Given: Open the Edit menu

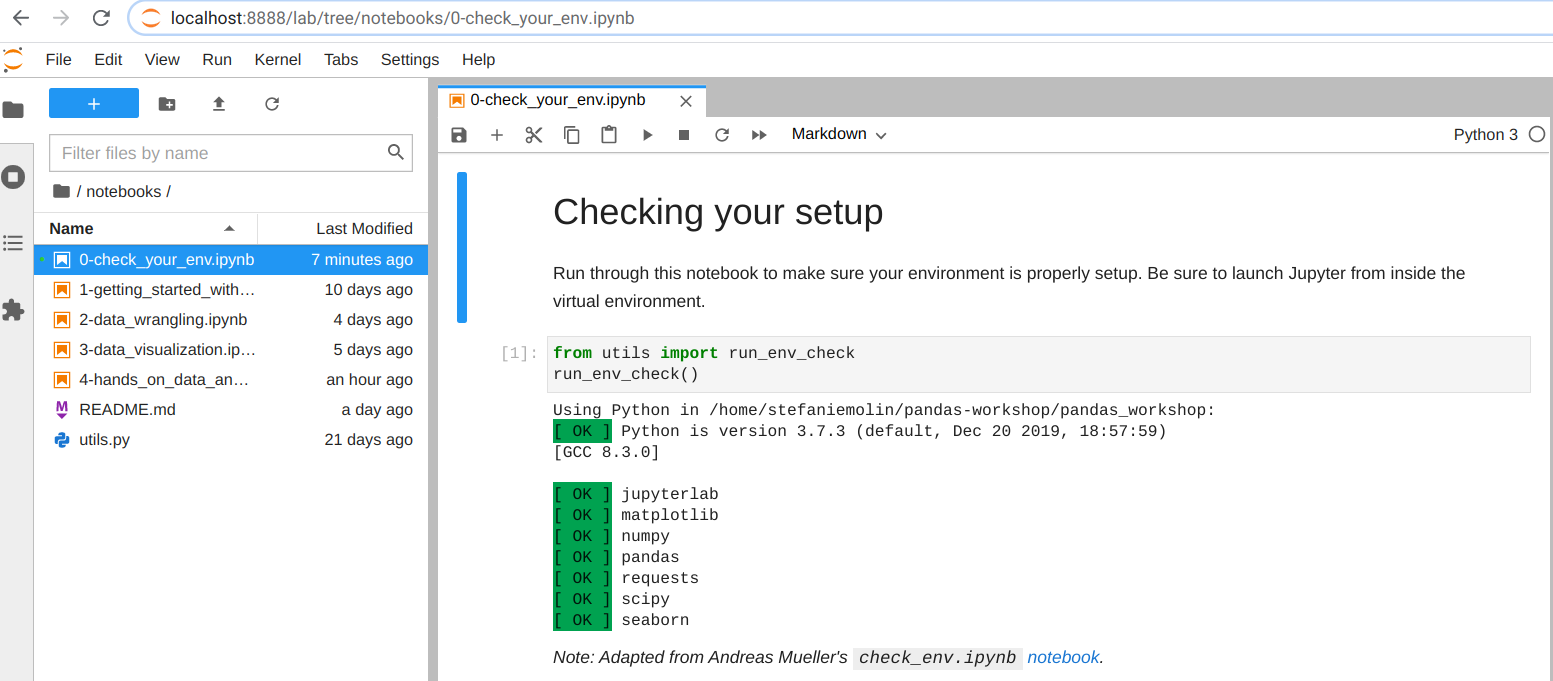Looking at the screenshot, I should coord(108,60).
